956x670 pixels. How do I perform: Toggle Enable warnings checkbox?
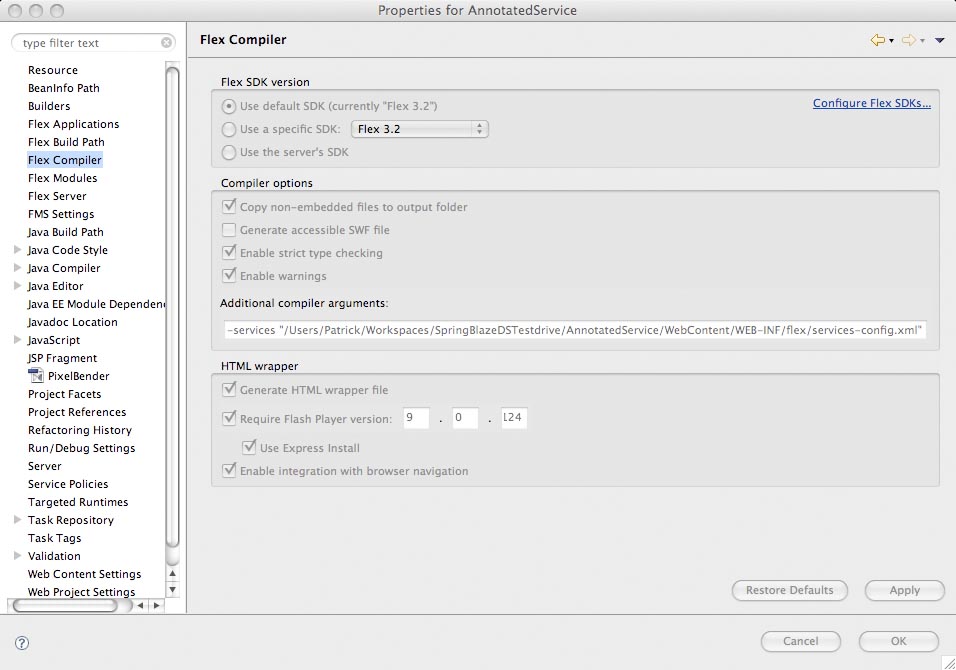(229, 276)
